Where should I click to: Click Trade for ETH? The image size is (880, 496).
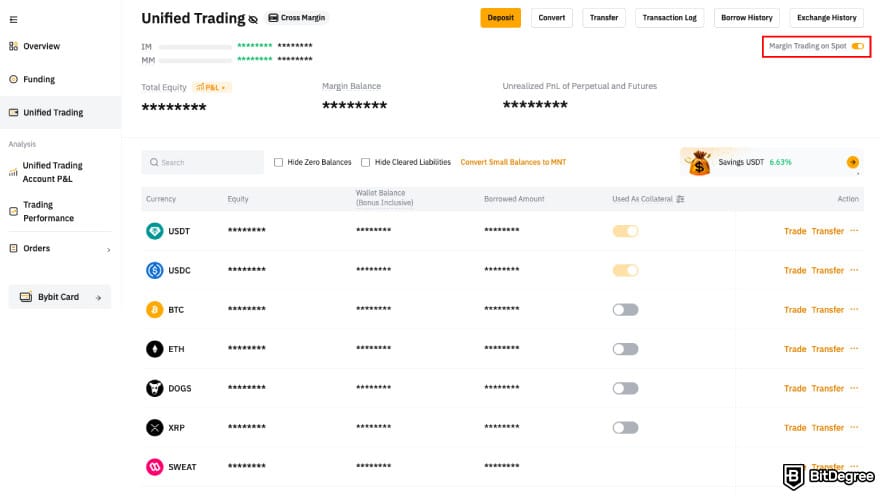795,349
